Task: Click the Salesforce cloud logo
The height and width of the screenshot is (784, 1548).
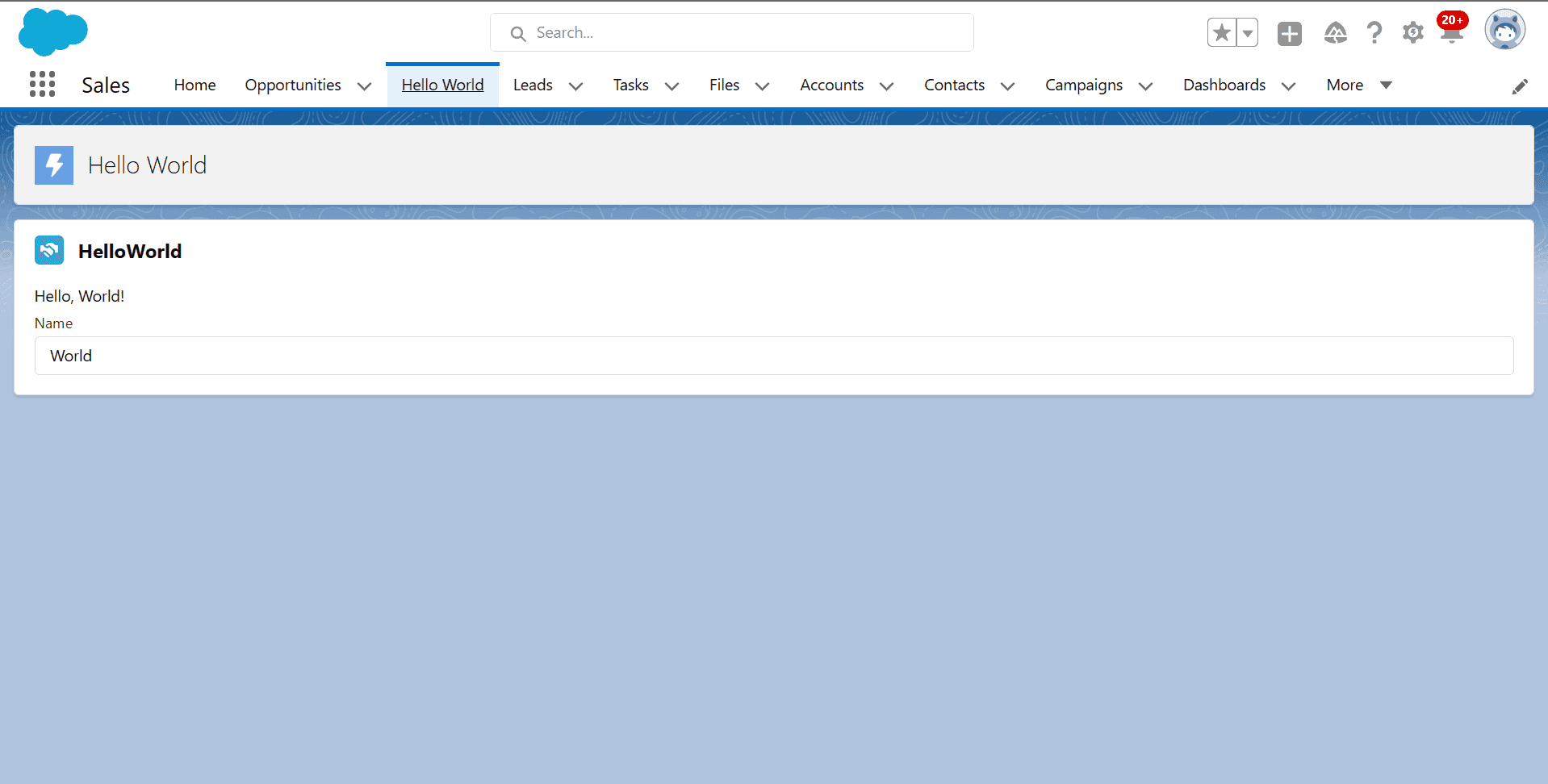Action: point(52,32)
